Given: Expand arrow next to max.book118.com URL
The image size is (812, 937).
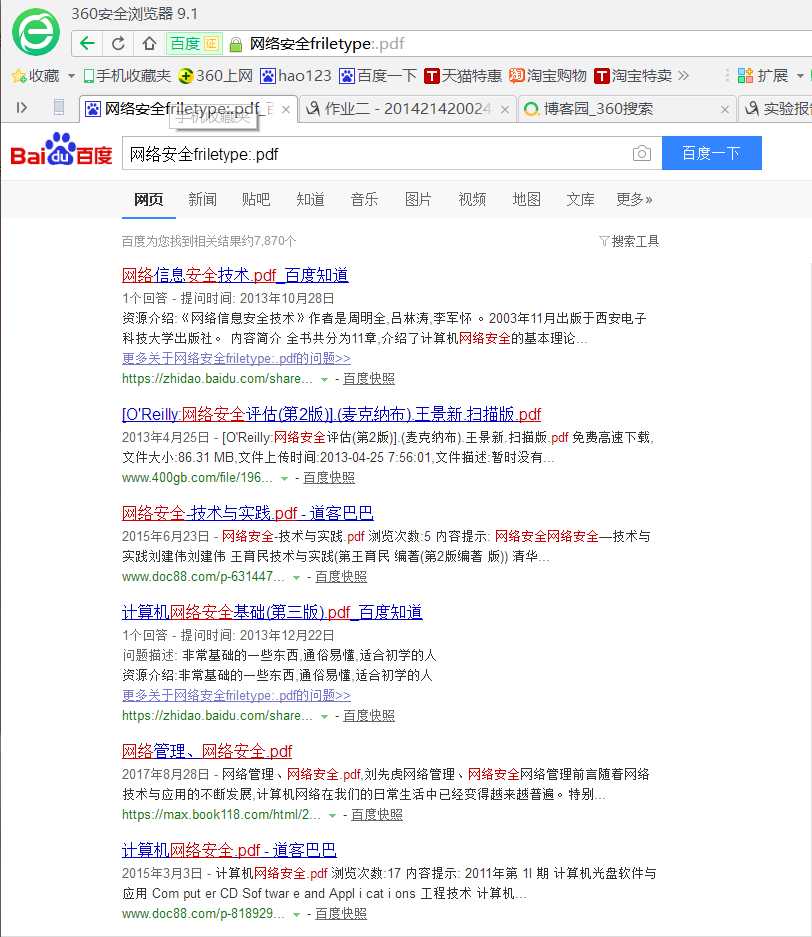Looking at the screenshot, I should coord(332,816).
